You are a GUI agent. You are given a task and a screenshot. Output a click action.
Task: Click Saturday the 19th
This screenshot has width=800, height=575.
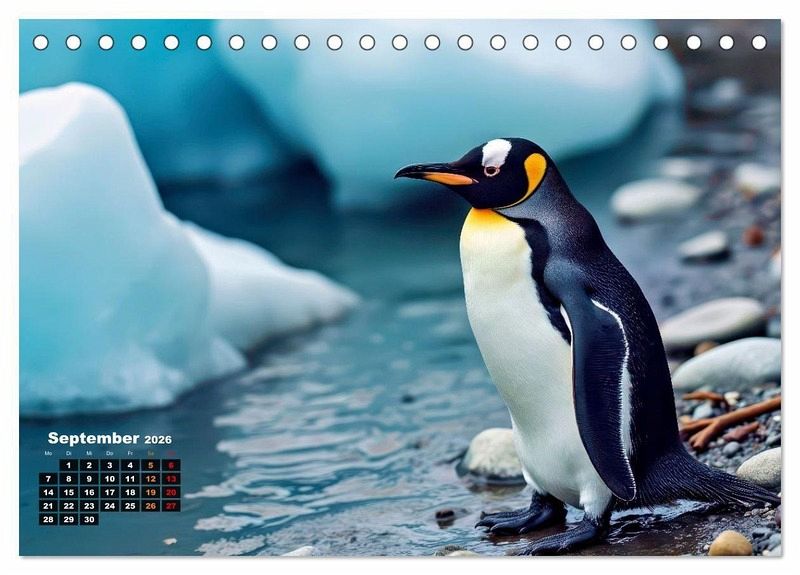[150, 492]
